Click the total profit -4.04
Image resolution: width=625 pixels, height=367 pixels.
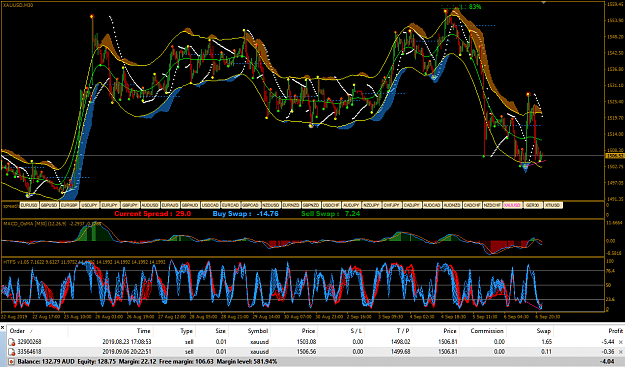click(607, 361)
